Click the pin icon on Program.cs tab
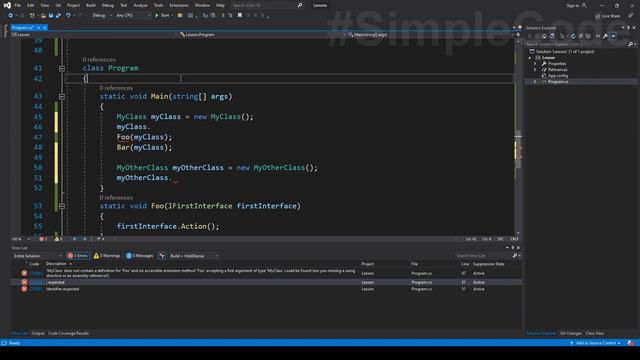Image resolution: width=640 pixels, height=360 pixels. (38, 28)
